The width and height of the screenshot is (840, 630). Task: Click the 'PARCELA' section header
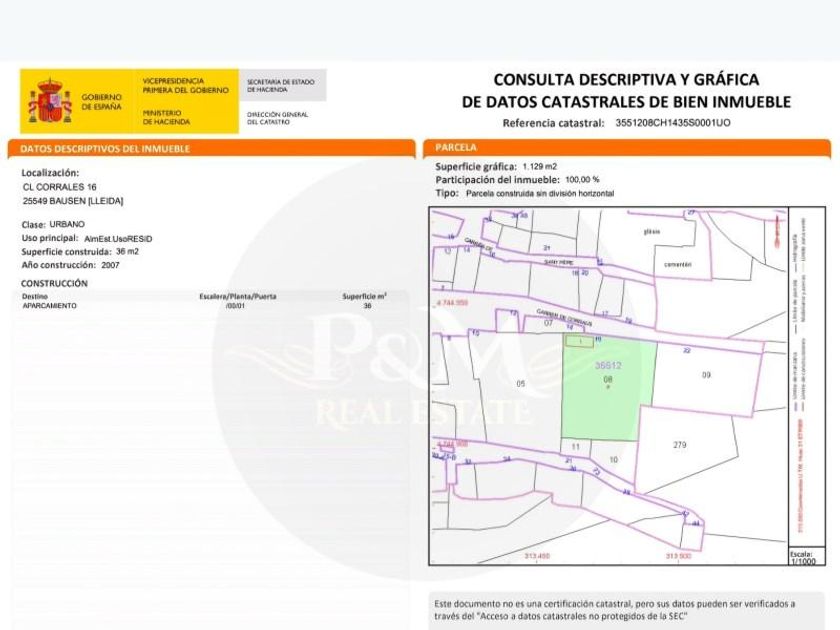click(x=627, y=148)
